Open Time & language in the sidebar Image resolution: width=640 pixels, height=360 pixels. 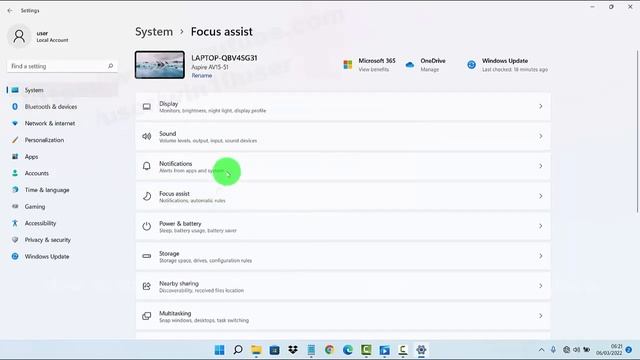tap(62, 190)
